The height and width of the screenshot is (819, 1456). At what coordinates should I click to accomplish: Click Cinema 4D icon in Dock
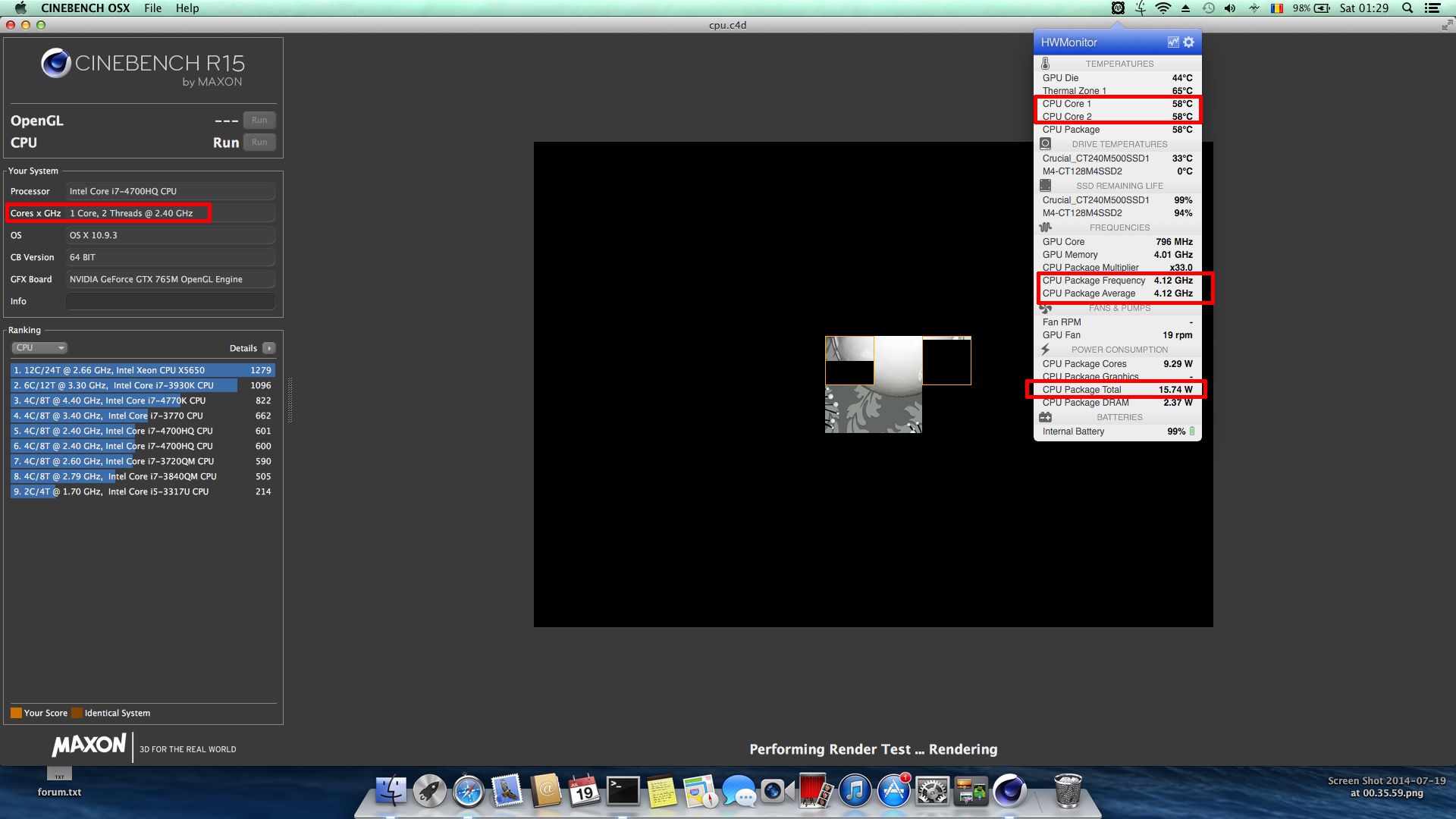point(1009,791)
